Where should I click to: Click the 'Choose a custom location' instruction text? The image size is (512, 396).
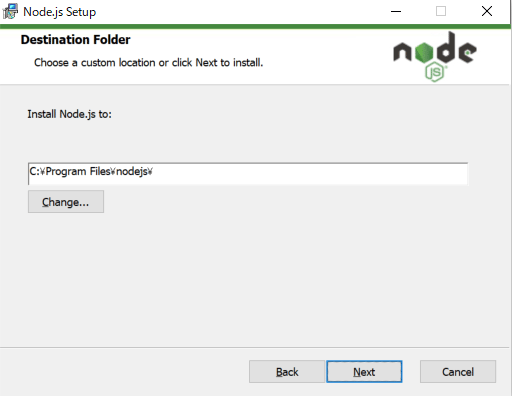(x=149, y=63)
